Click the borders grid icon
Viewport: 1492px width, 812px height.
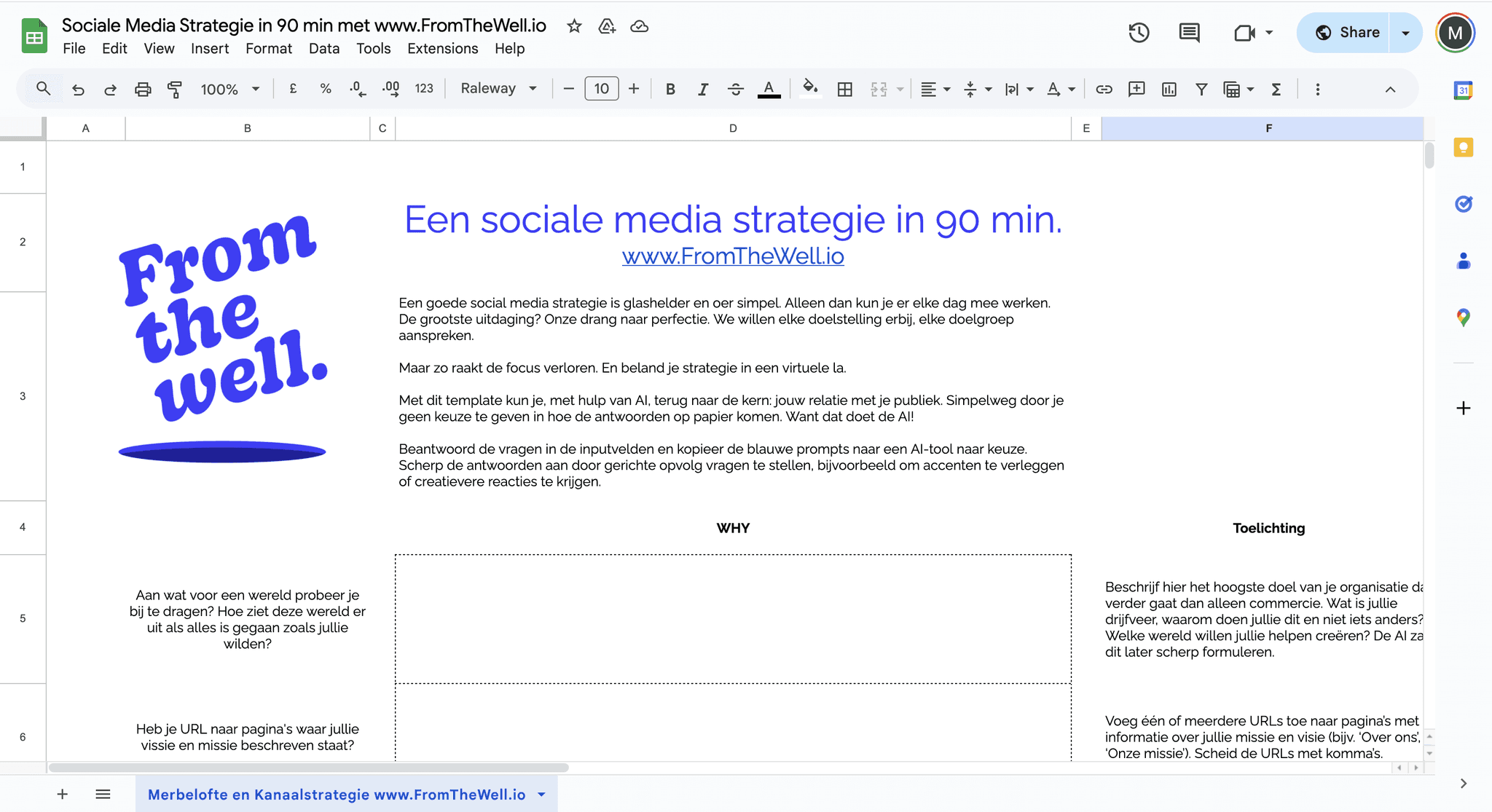pos(844,89)
